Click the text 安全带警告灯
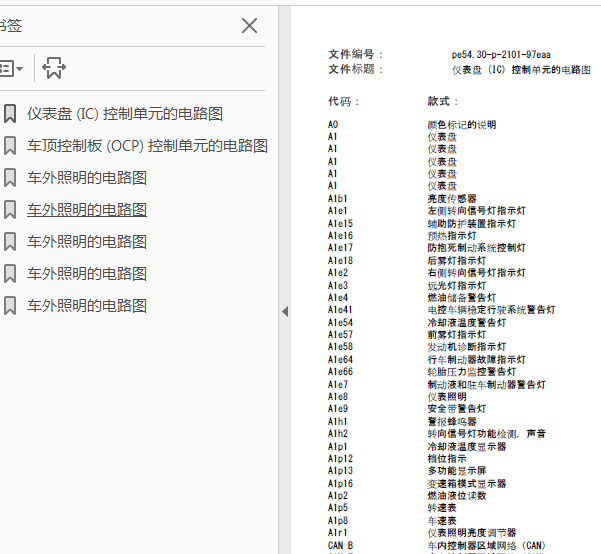Viewport: 601px width, 554px height. tap(457, 409)
